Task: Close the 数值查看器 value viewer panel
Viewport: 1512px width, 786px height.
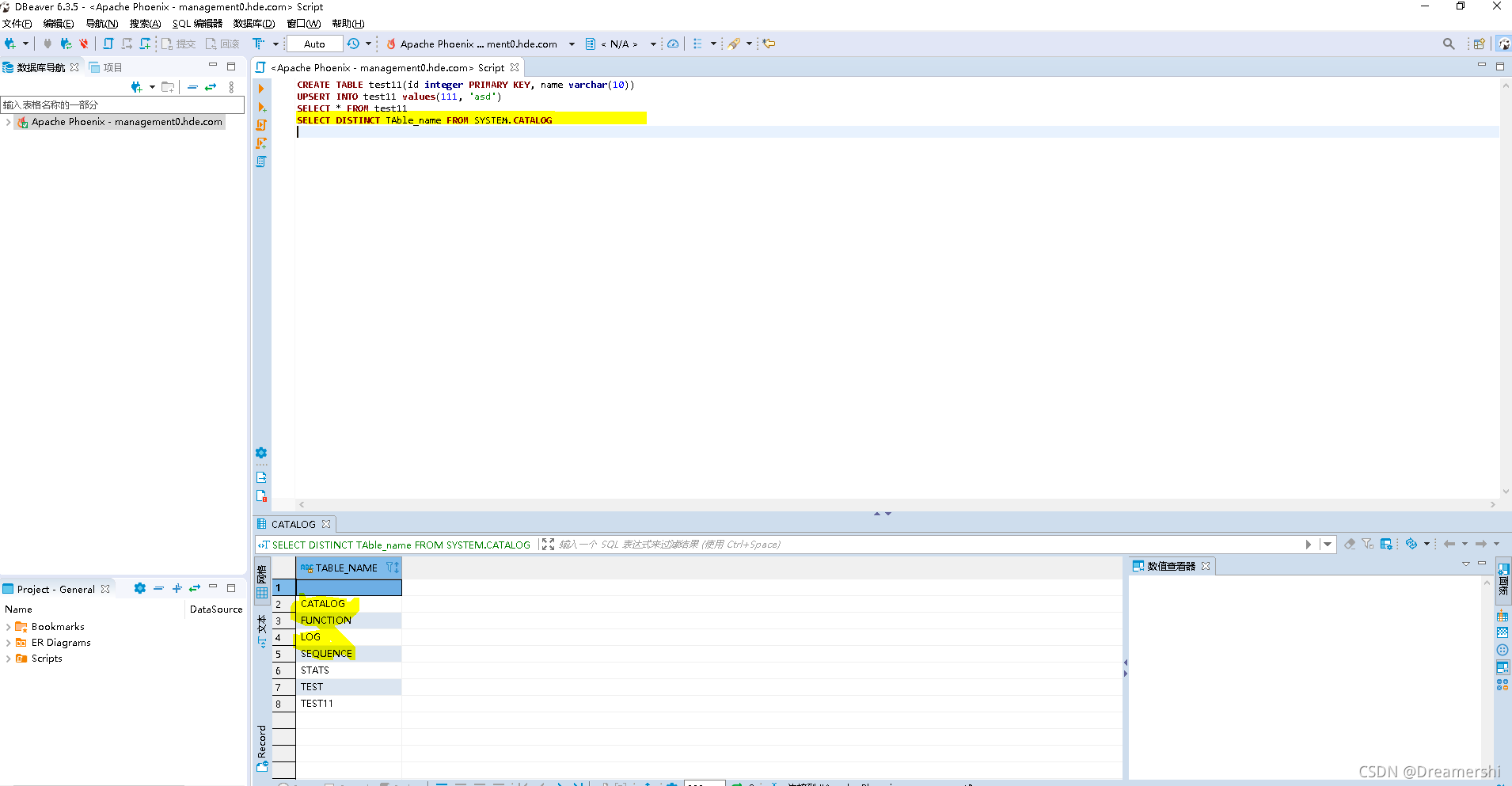Action: click(1206, 566)
